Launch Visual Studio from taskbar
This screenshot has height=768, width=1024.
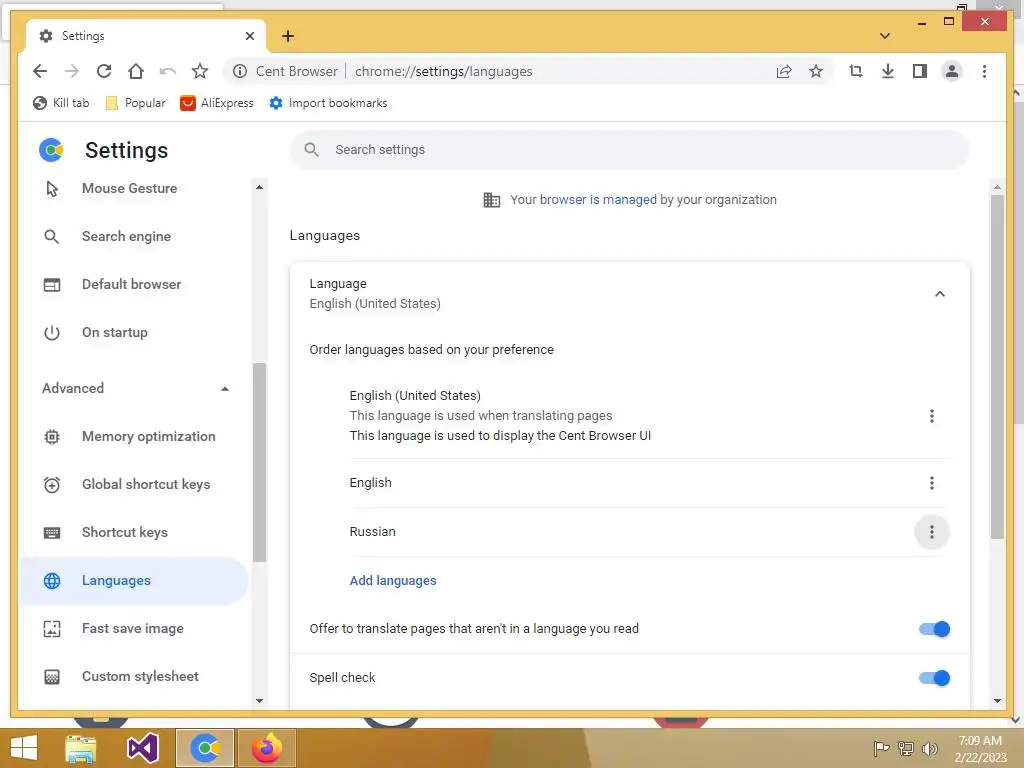pyautogui.click(x=142, y=748)
